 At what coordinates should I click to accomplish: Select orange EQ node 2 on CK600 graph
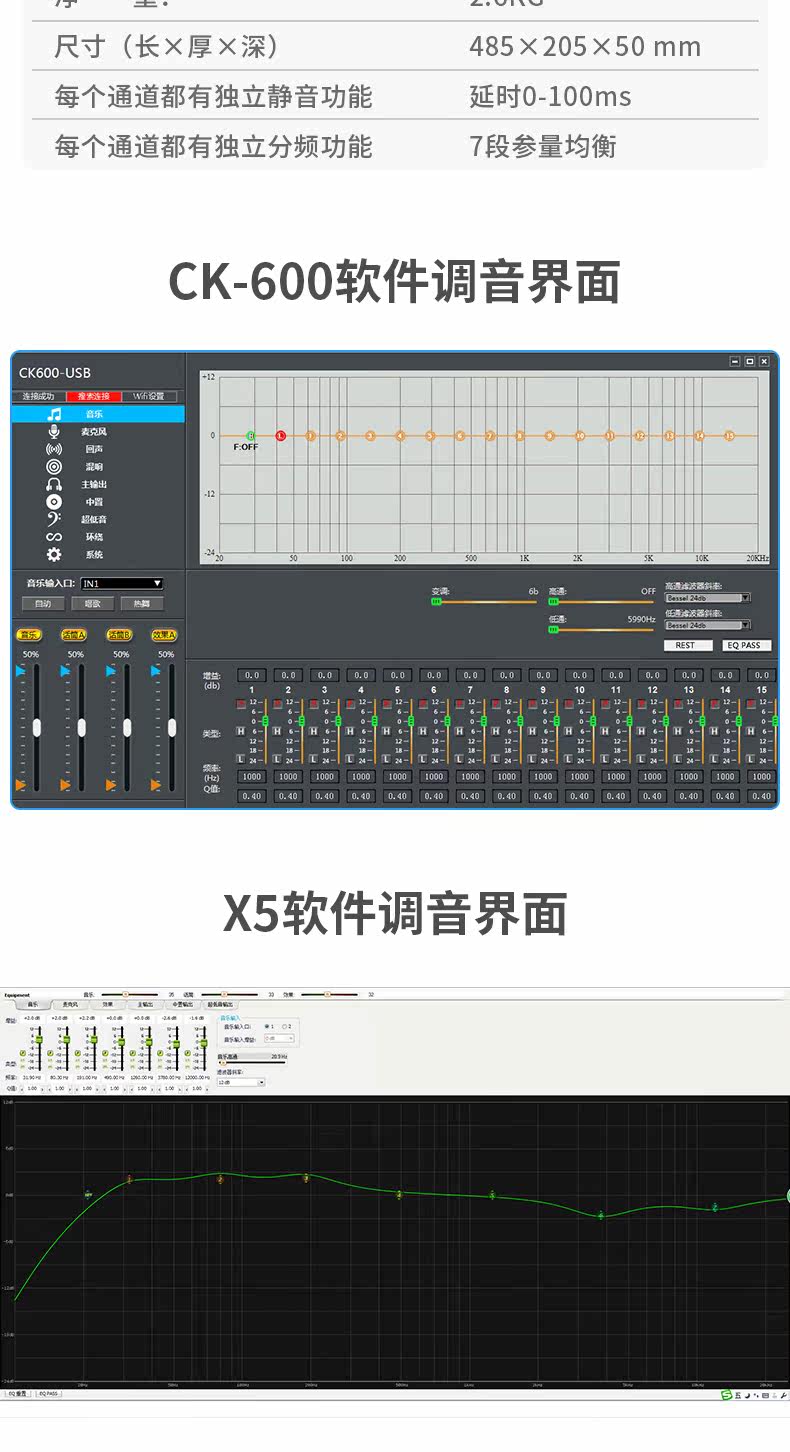point(340,435)
